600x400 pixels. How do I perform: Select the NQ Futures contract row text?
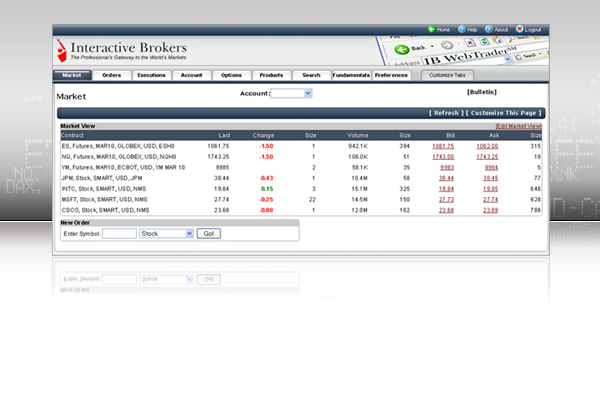pyautogui.click(x=119, y=157)
